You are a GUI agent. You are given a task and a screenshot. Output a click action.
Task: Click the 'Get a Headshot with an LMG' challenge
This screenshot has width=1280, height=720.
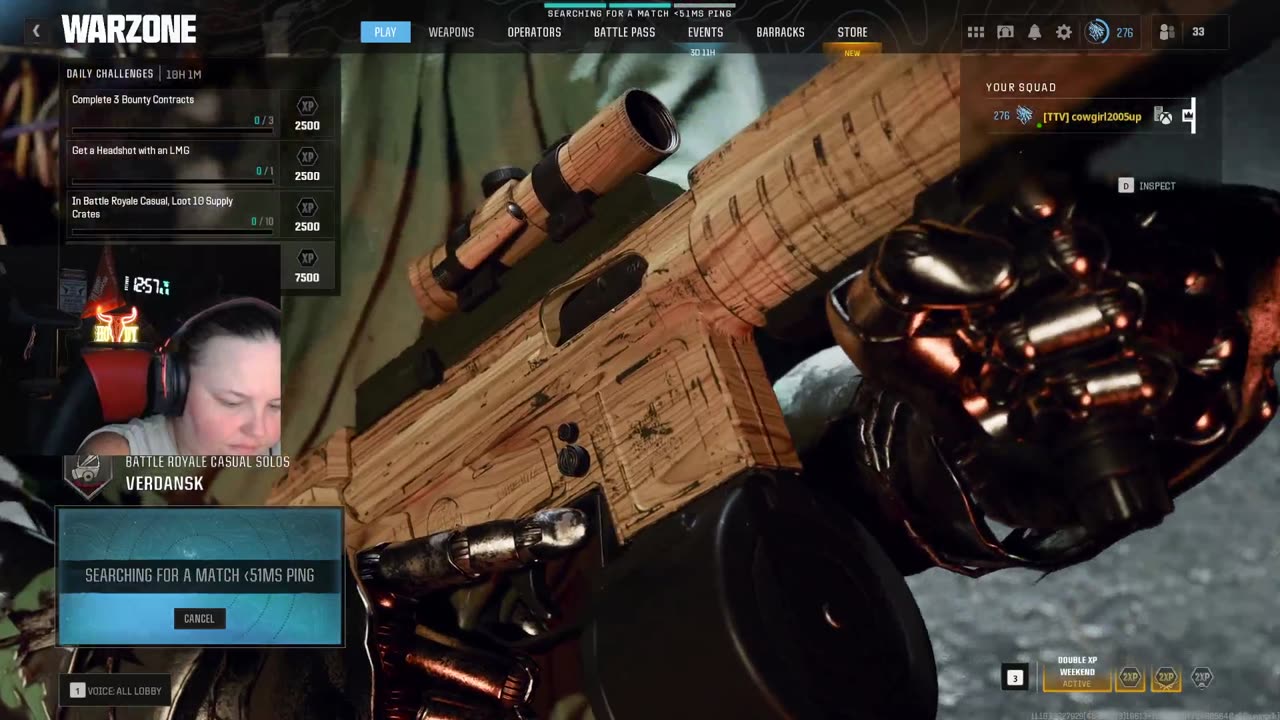(131, 150)
